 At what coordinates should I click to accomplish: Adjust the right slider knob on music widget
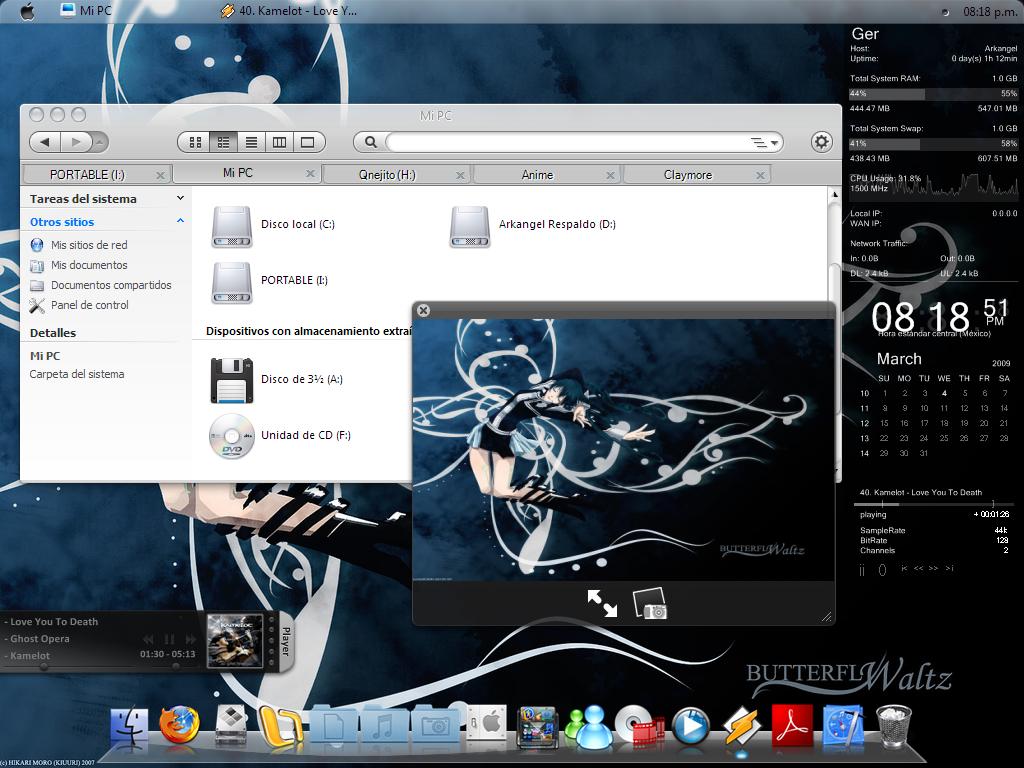tap(176, 667)
